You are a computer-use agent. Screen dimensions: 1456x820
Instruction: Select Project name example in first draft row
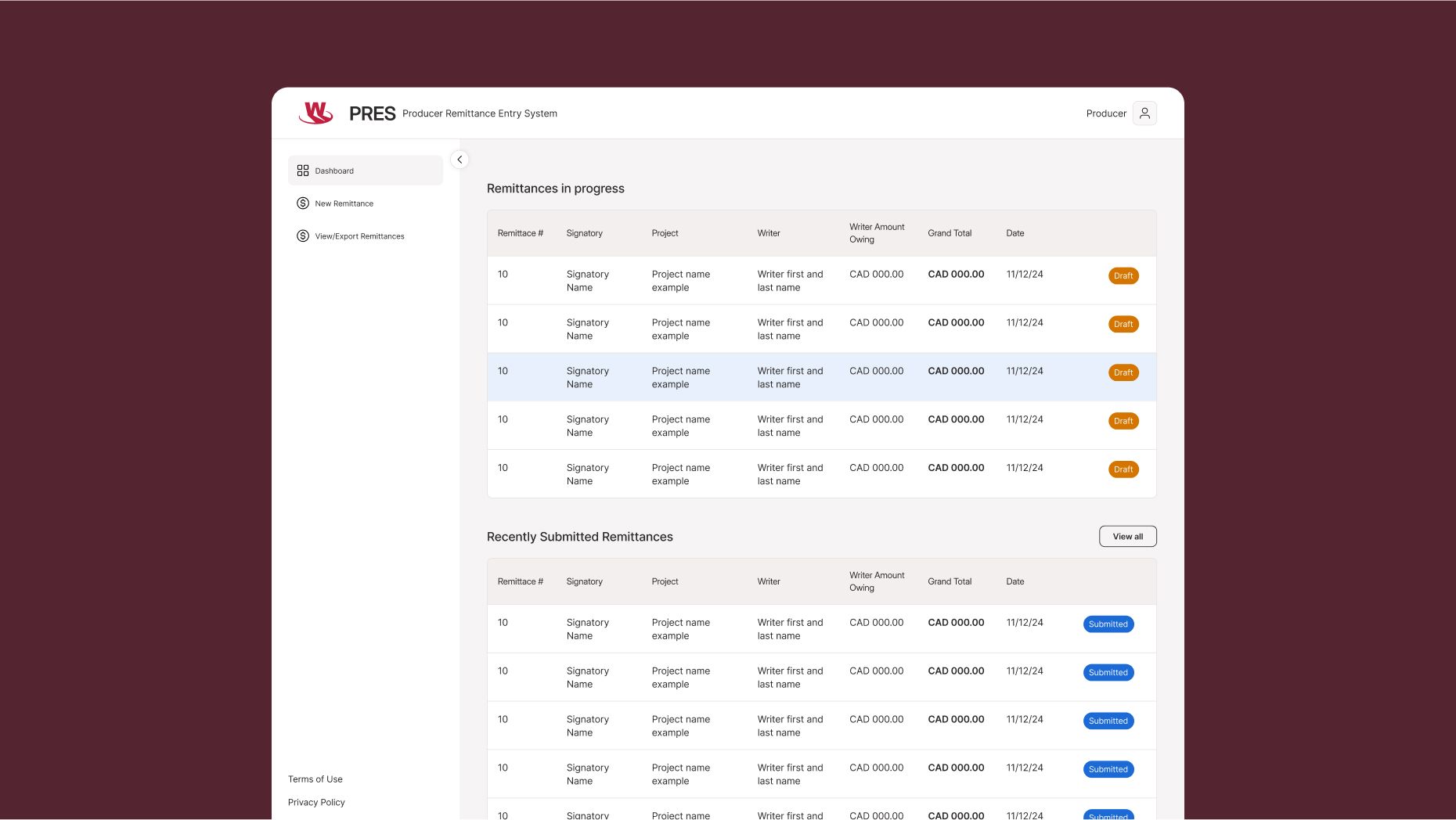(681, 281)
